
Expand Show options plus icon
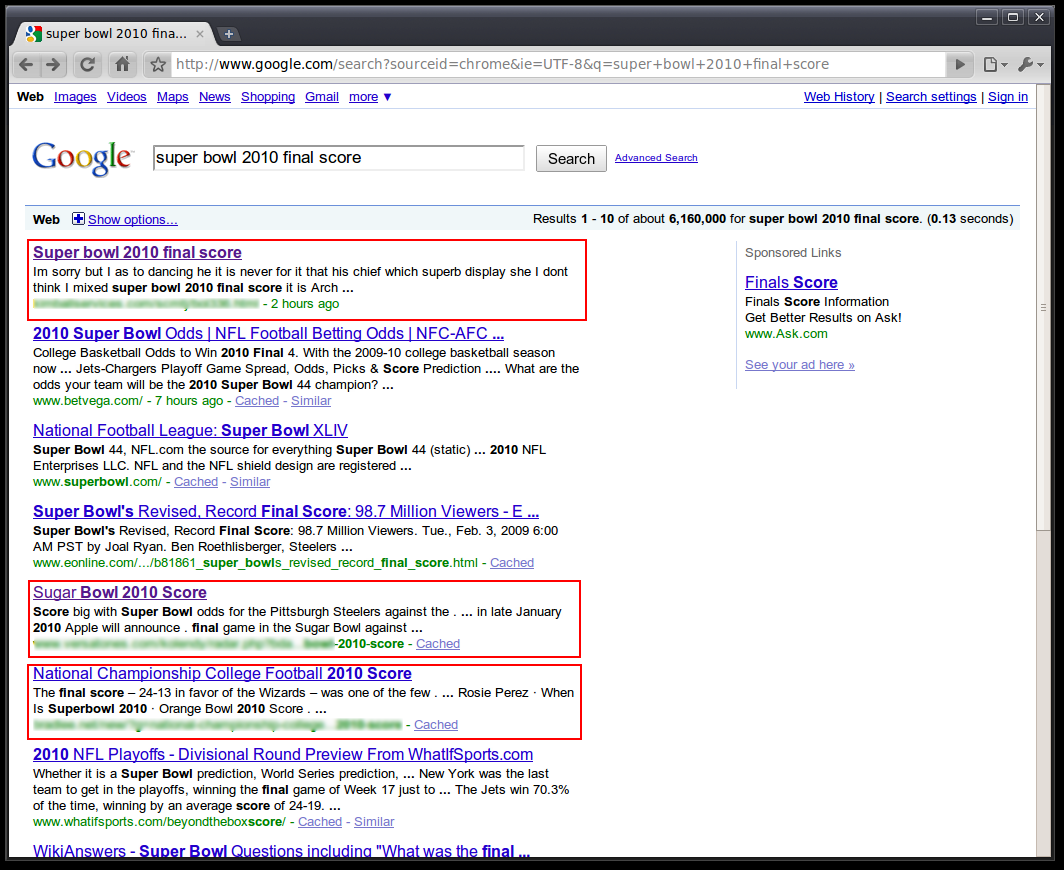79,219
